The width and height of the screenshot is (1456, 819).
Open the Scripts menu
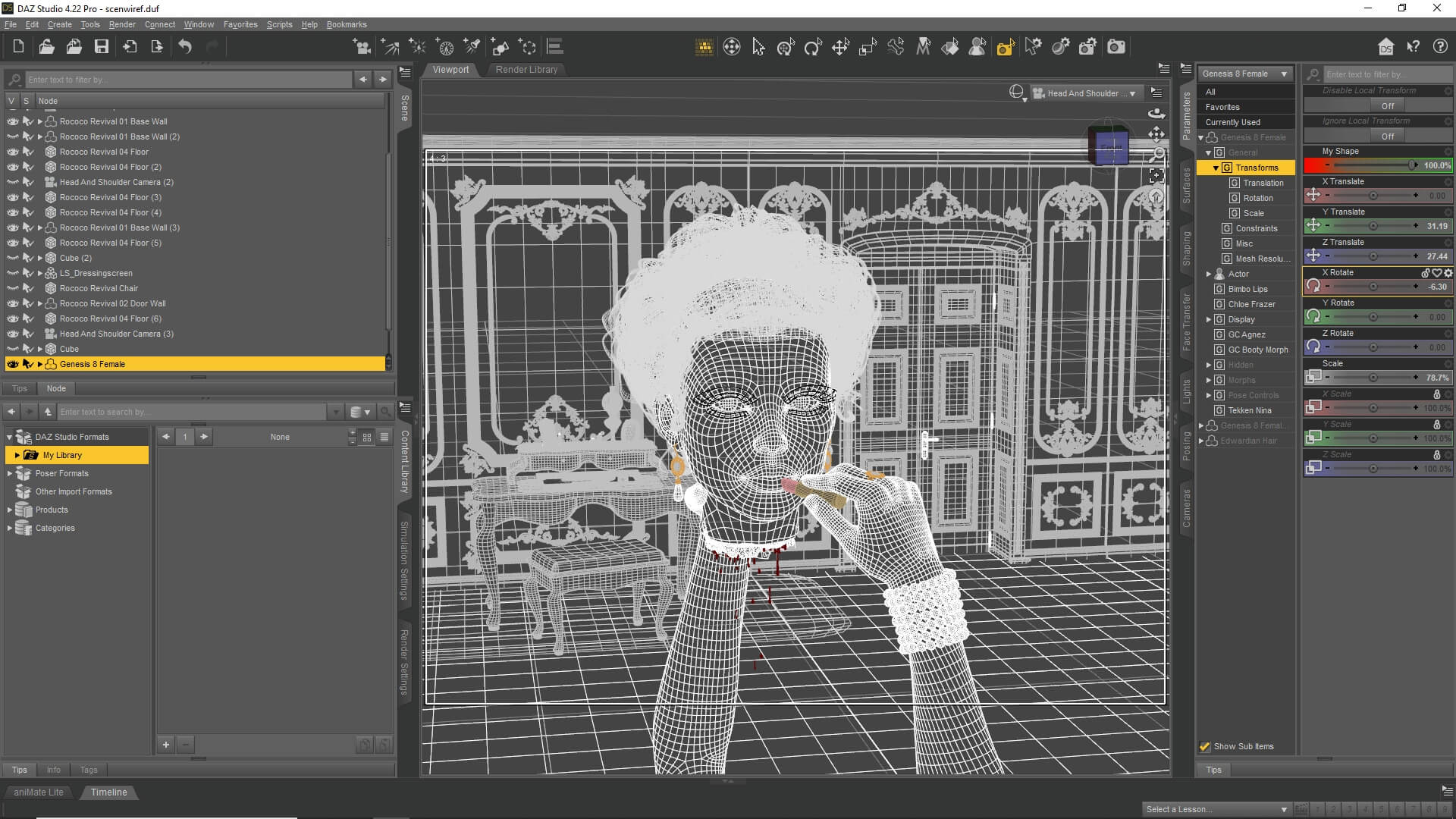click(279, 24)
